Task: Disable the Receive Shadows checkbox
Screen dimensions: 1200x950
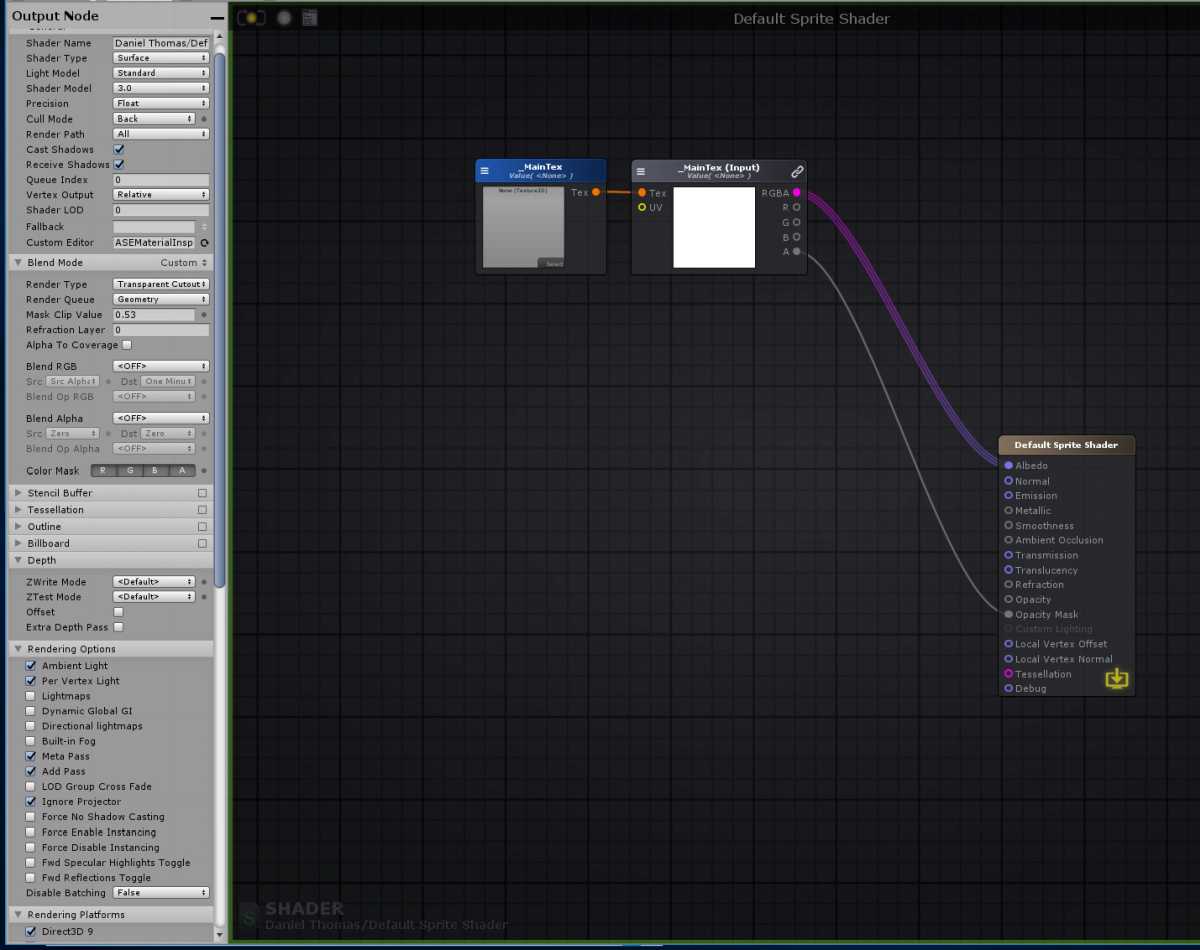Action: click(119, 164)
